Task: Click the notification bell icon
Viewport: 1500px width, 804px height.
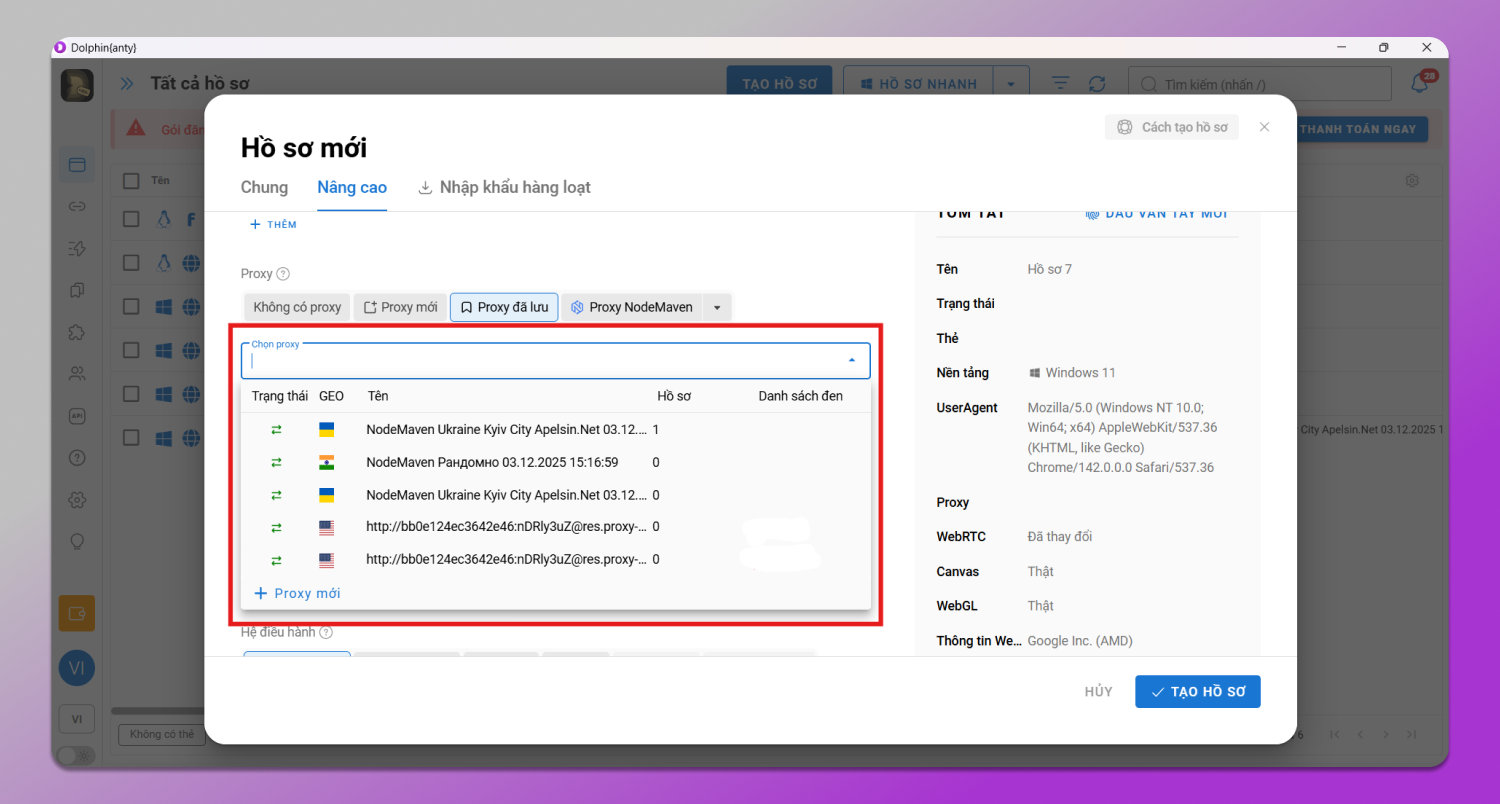Action: (1420, 84)
